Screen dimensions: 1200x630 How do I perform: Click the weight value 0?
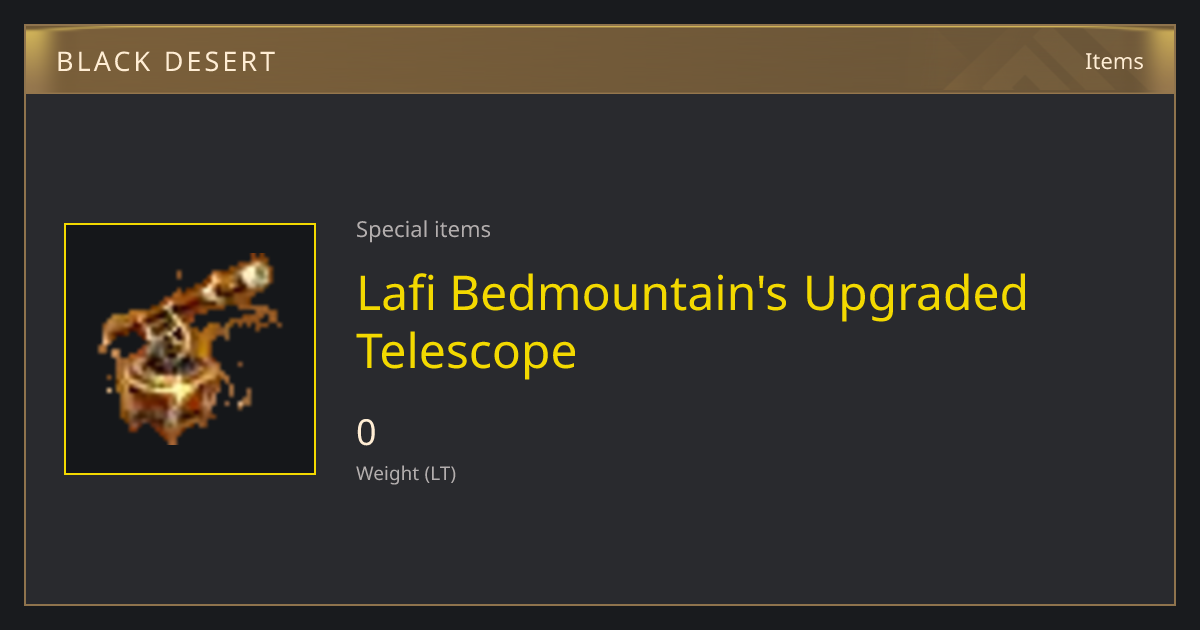[366, 432]
